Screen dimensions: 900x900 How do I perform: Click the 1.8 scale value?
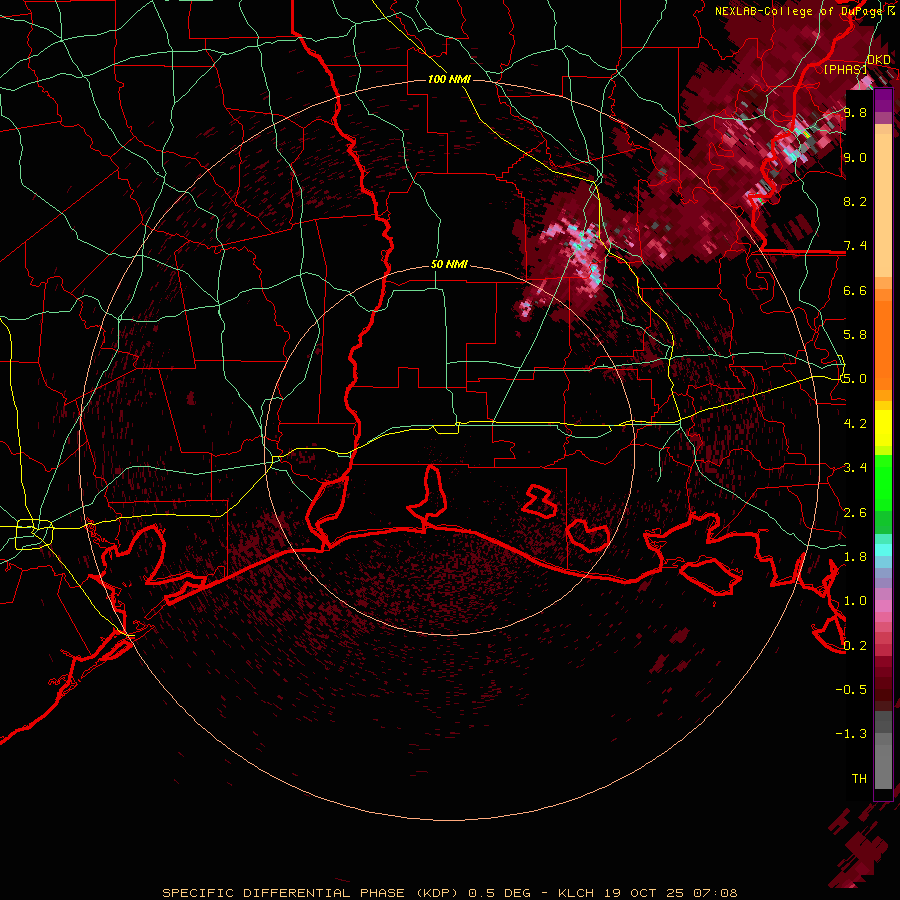855,557
